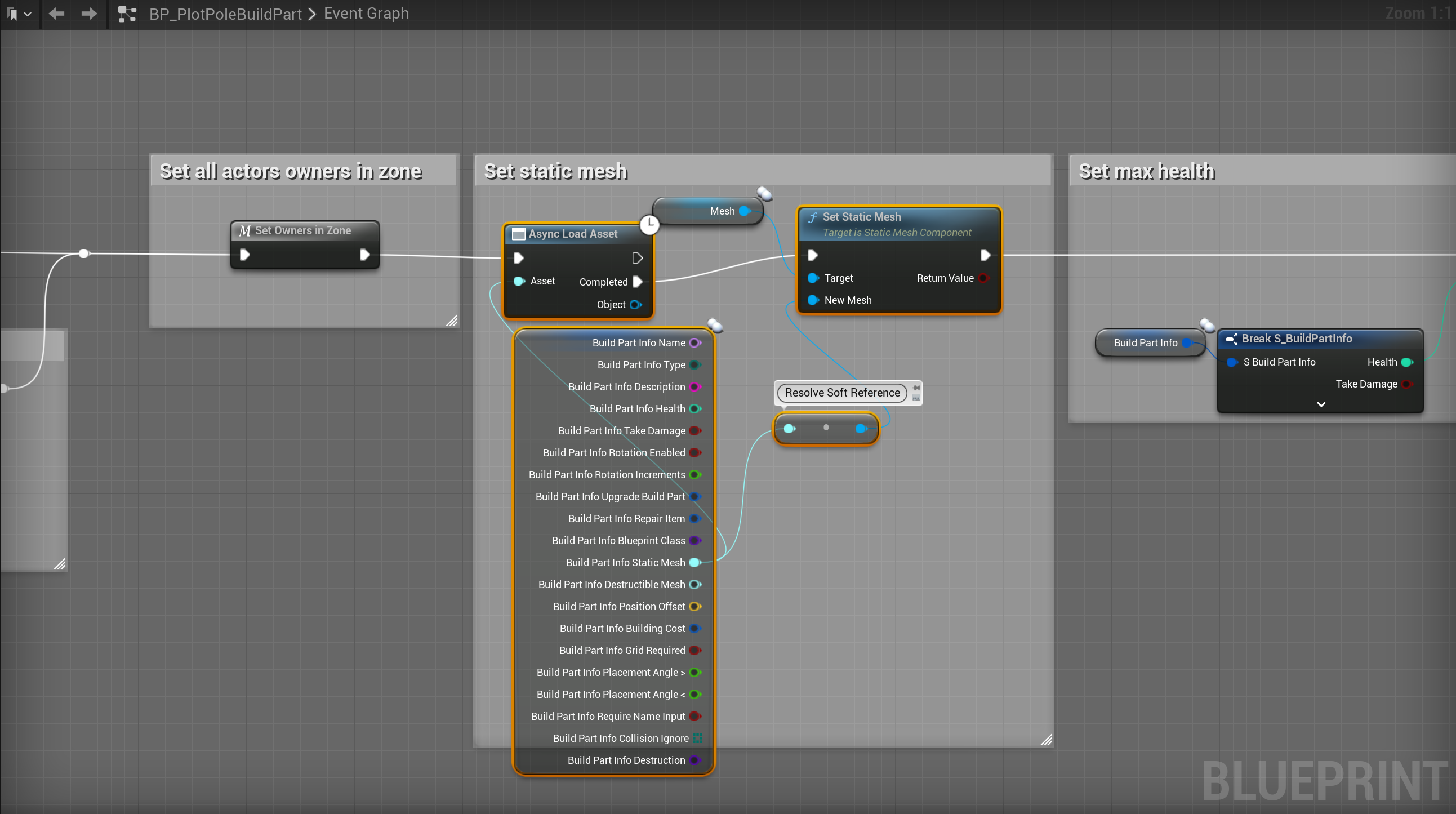Click the clock icon on Async Load Asset
This screenshot has height=814, width=1456.
coord(649,224)
